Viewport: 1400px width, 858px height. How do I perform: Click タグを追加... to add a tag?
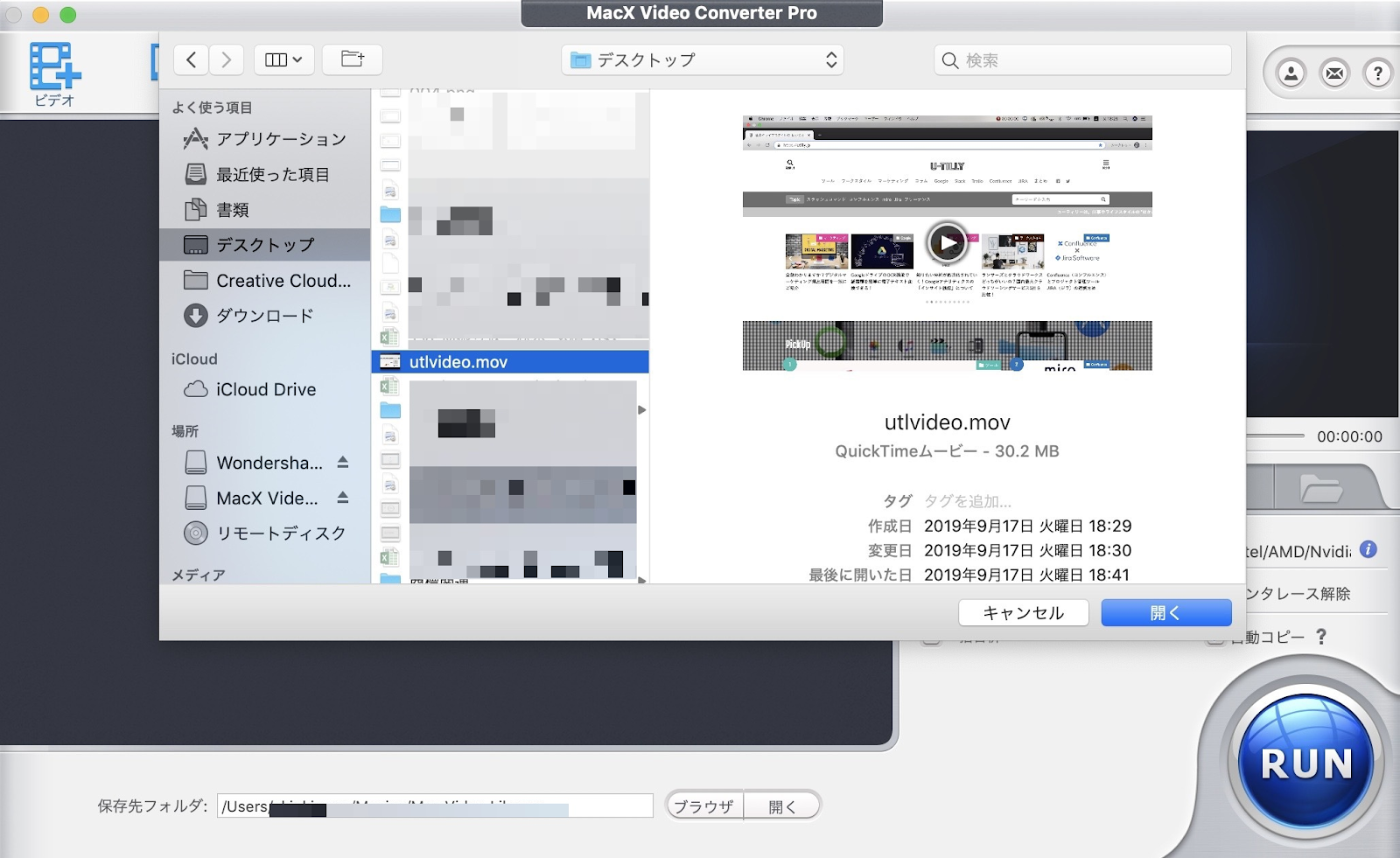click(x=968, y=501)
